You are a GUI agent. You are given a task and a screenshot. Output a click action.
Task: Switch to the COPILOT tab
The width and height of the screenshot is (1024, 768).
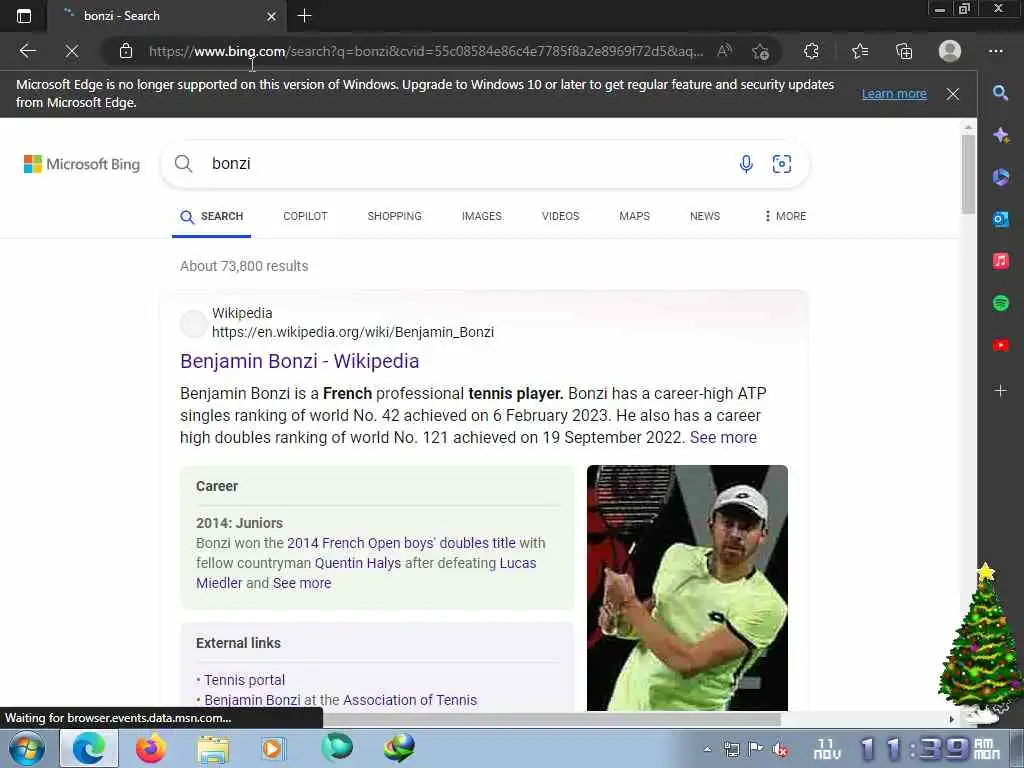point(305,216)
